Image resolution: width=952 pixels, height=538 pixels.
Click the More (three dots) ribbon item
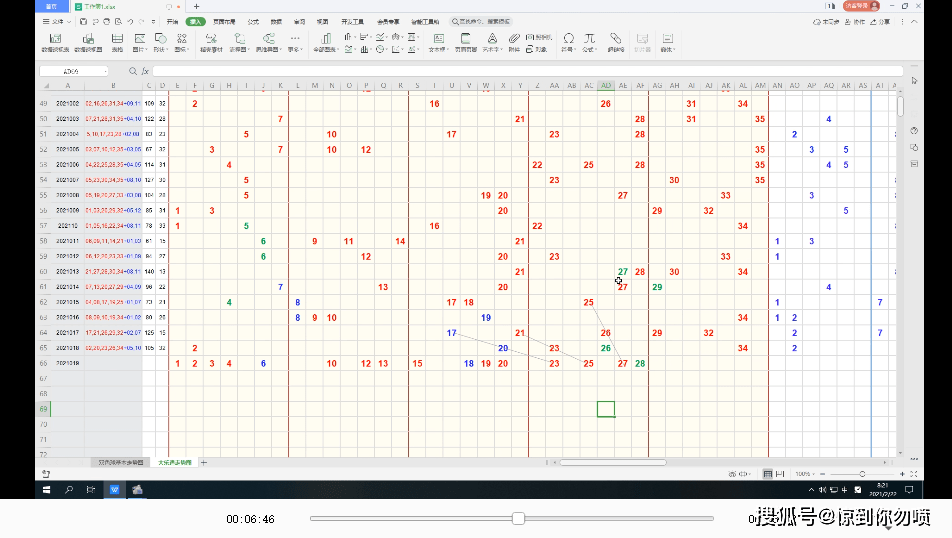click(x=295, y=42)
